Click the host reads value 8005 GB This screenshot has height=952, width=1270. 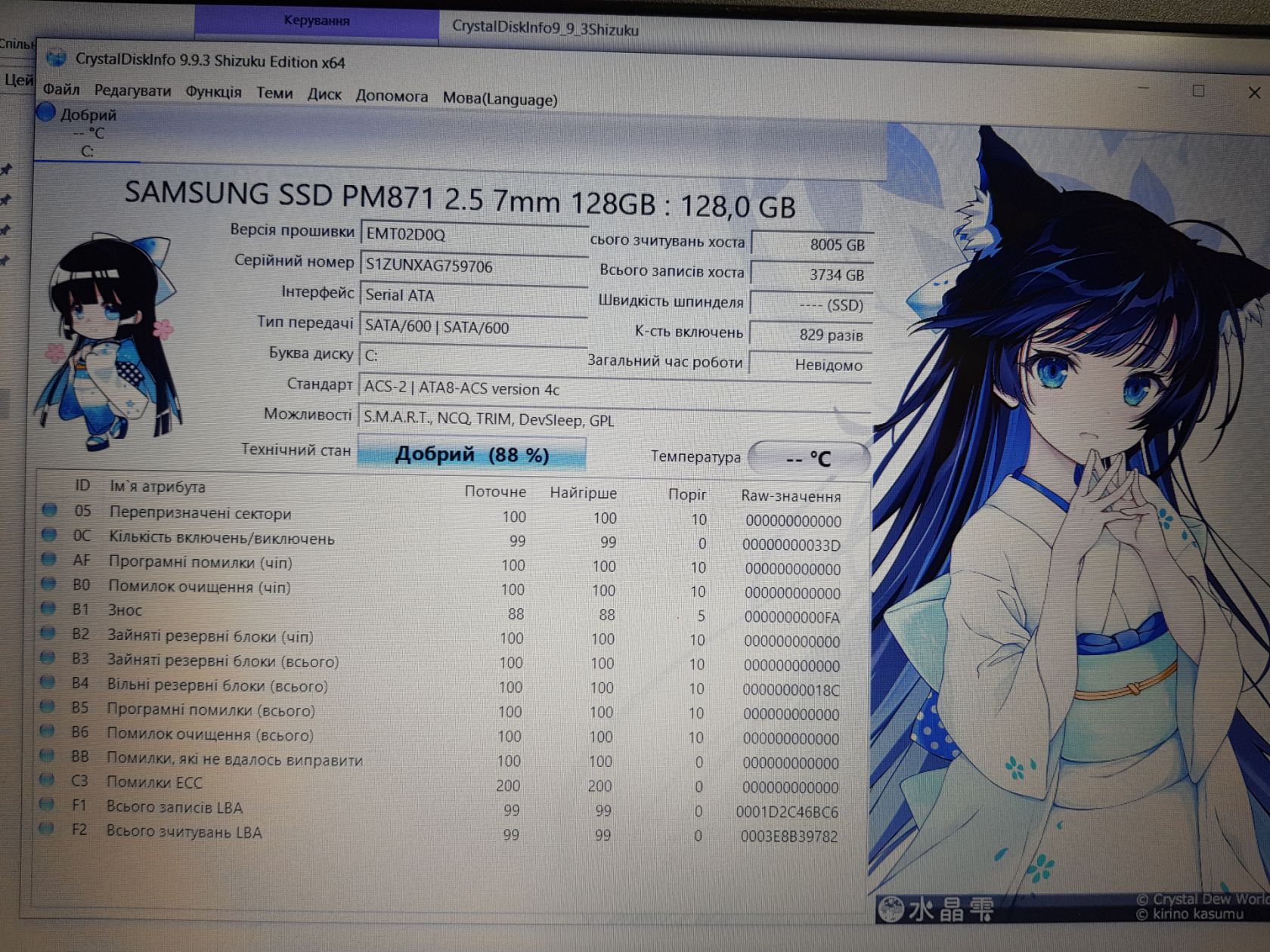(x=813, y=245)
